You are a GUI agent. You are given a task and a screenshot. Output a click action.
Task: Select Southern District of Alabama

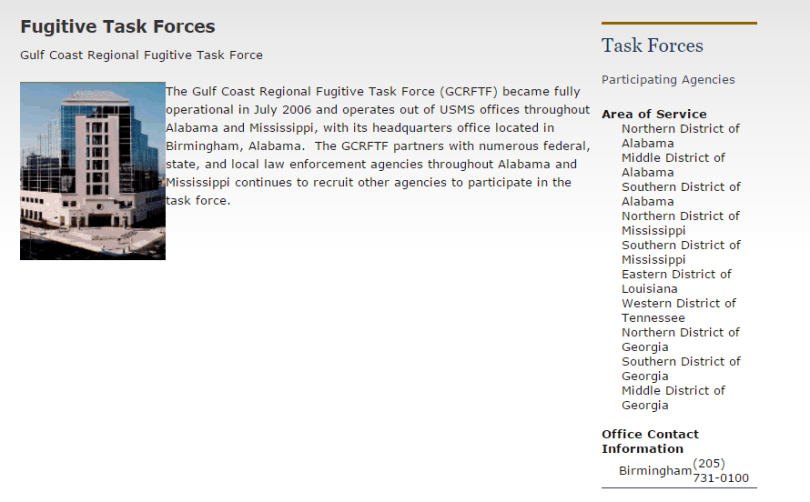click(680, 194)
